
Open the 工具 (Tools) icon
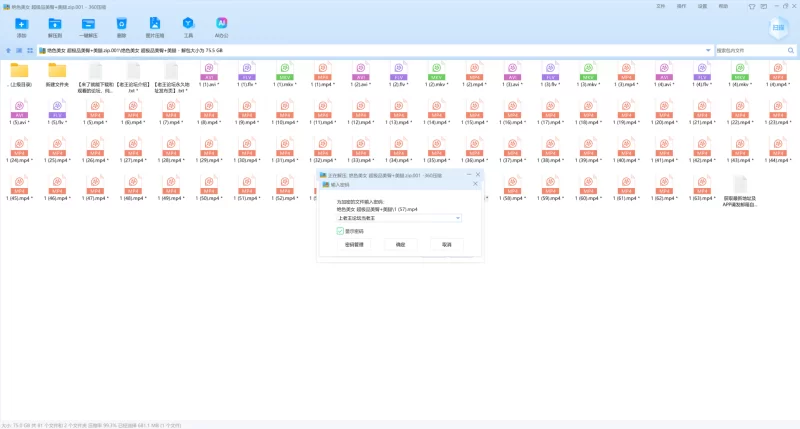coord(188,26)
